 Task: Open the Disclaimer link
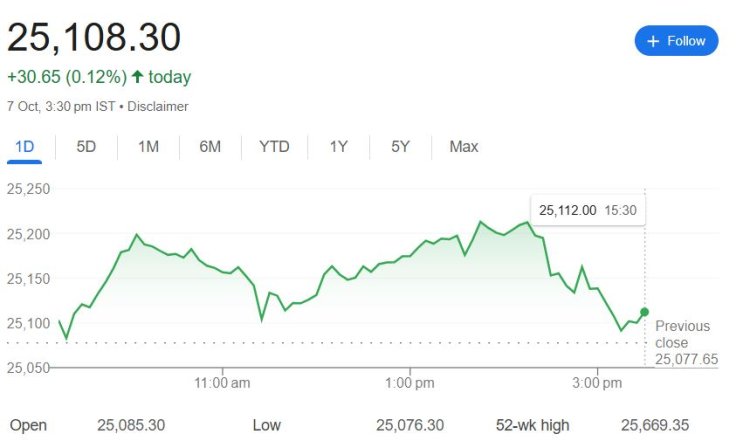point(158,106)
